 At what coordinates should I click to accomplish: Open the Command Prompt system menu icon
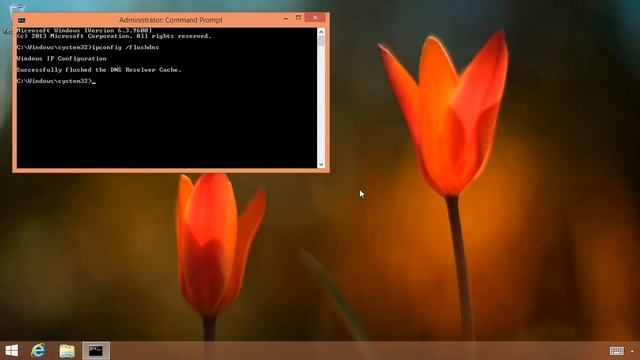pyautogui.click(x=21, y=20)
